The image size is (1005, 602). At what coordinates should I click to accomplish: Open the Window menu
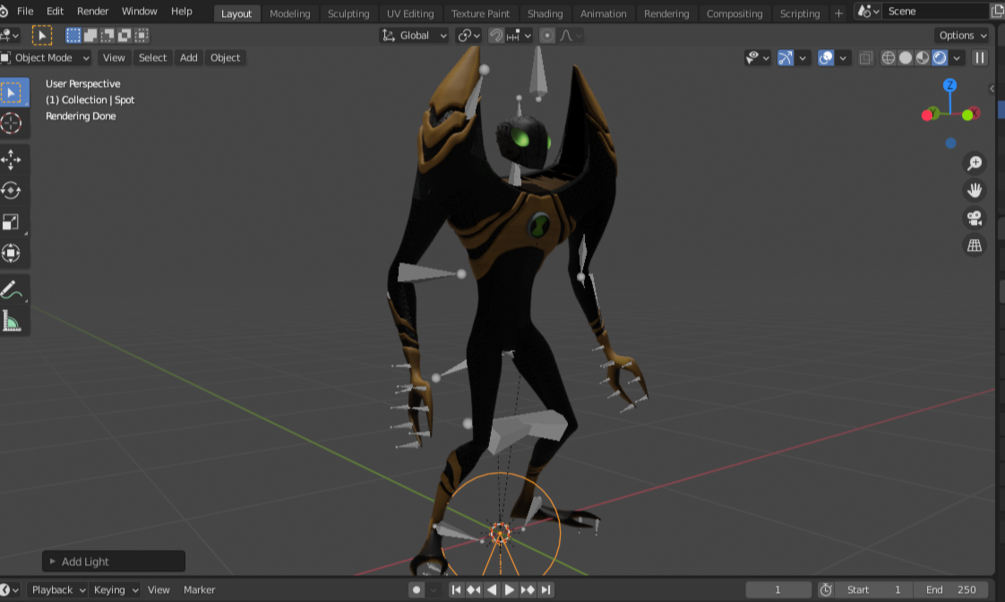[139, 11]
